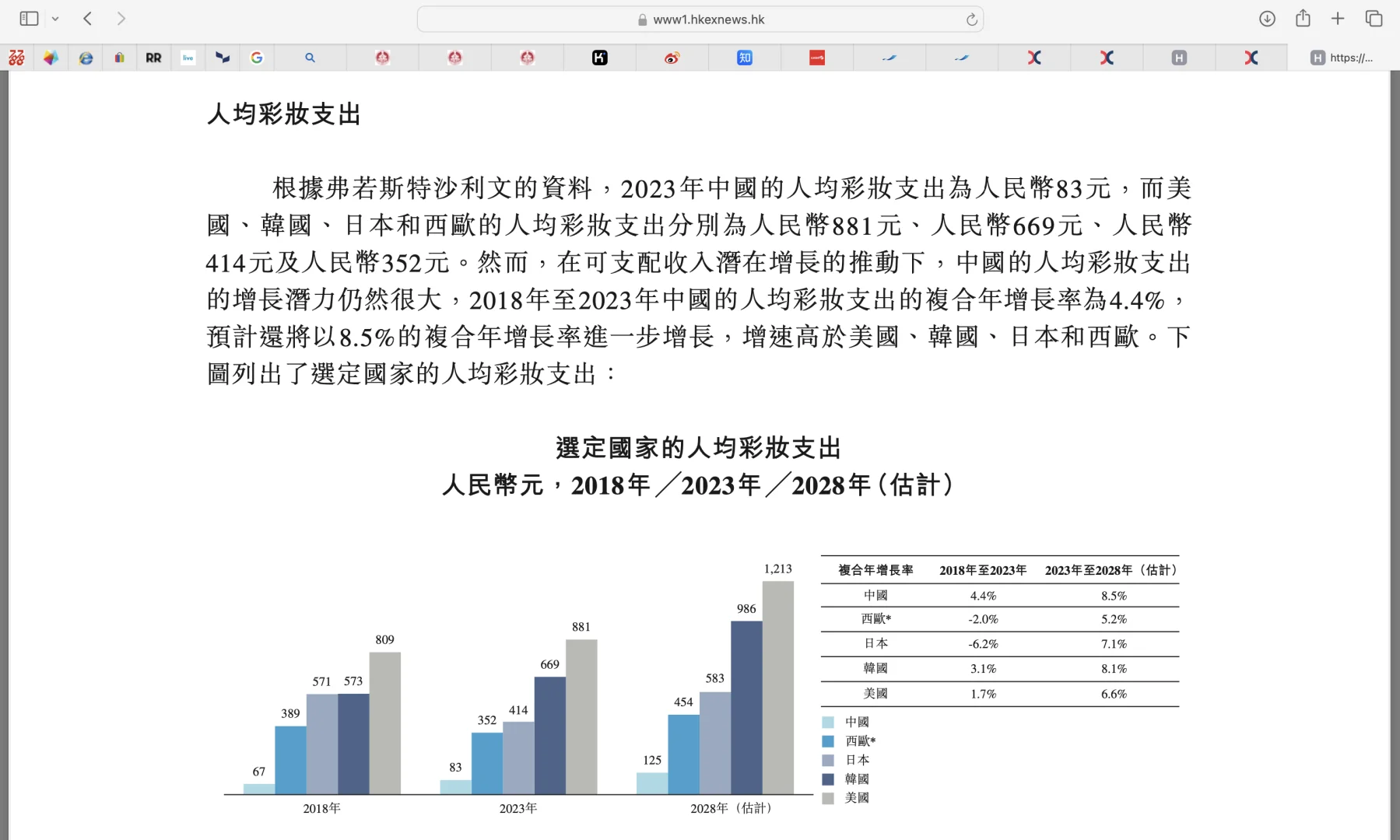This screenshot has height=840, width=1400.
Task: Click the 西歐* legend color swatch
Action: tap(828, 741)
